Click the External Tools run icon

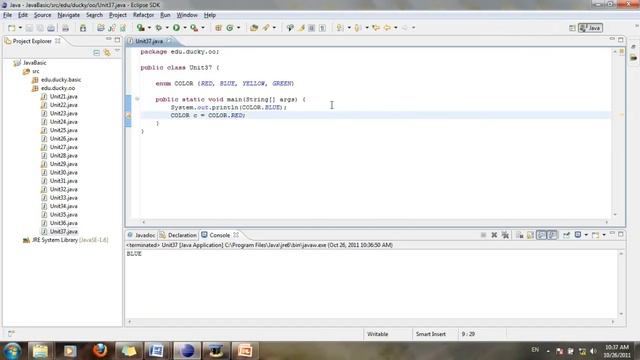pos(194,28)
